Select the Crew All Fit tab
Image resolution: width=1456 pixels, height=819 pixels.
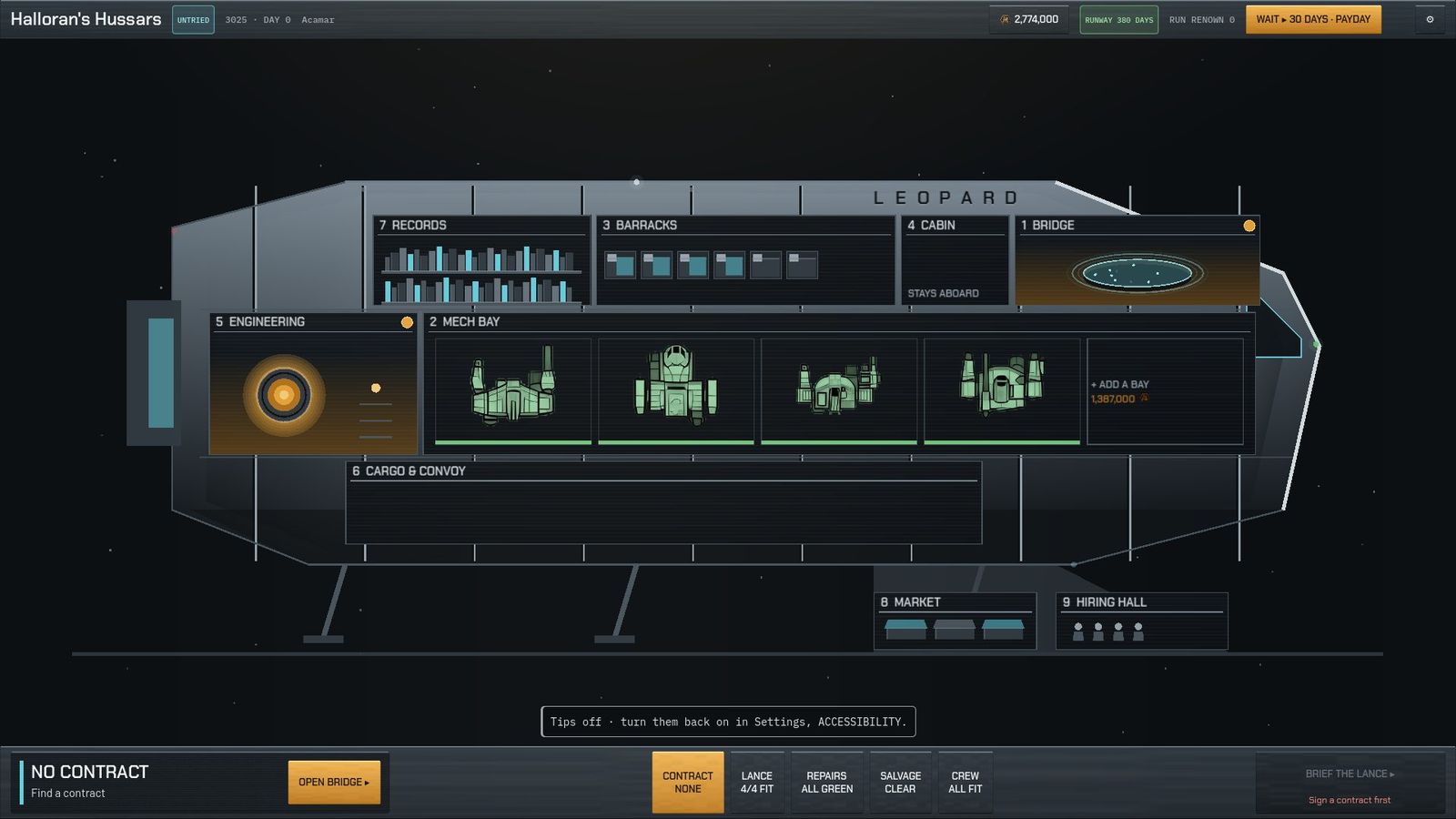click(x=966, y=783)
